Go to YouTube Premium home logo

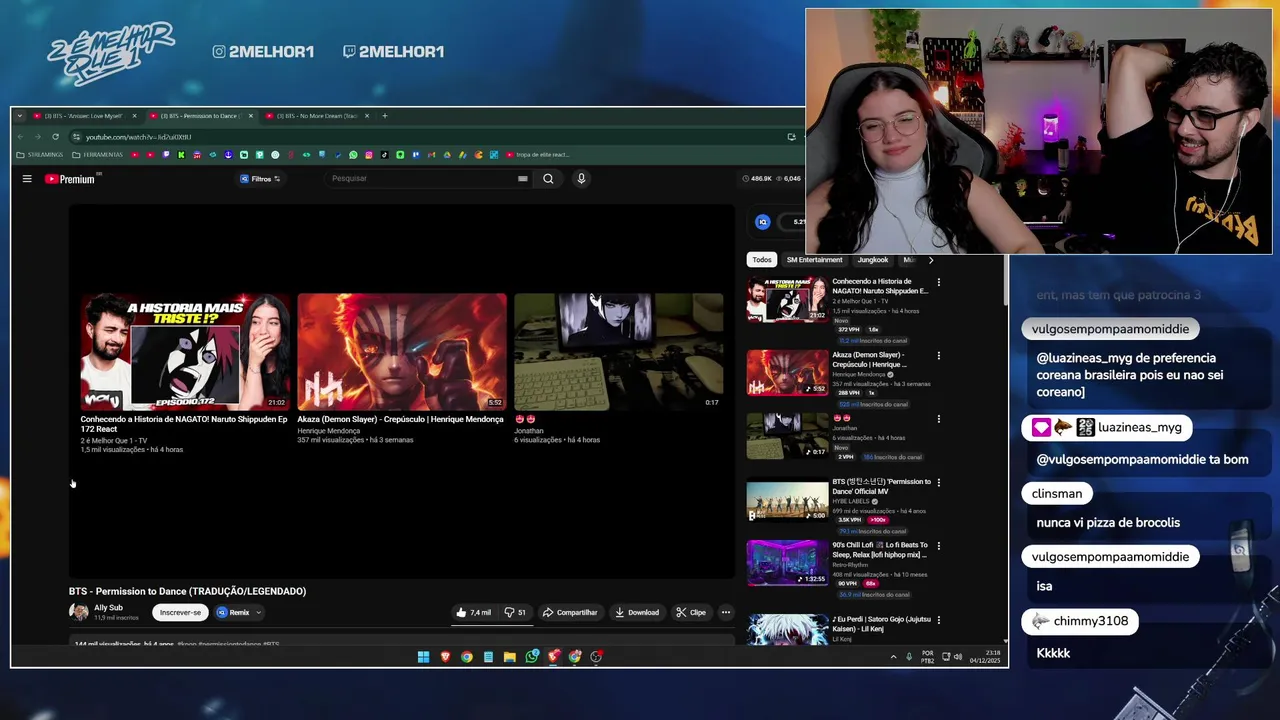(x=70, y=179)
